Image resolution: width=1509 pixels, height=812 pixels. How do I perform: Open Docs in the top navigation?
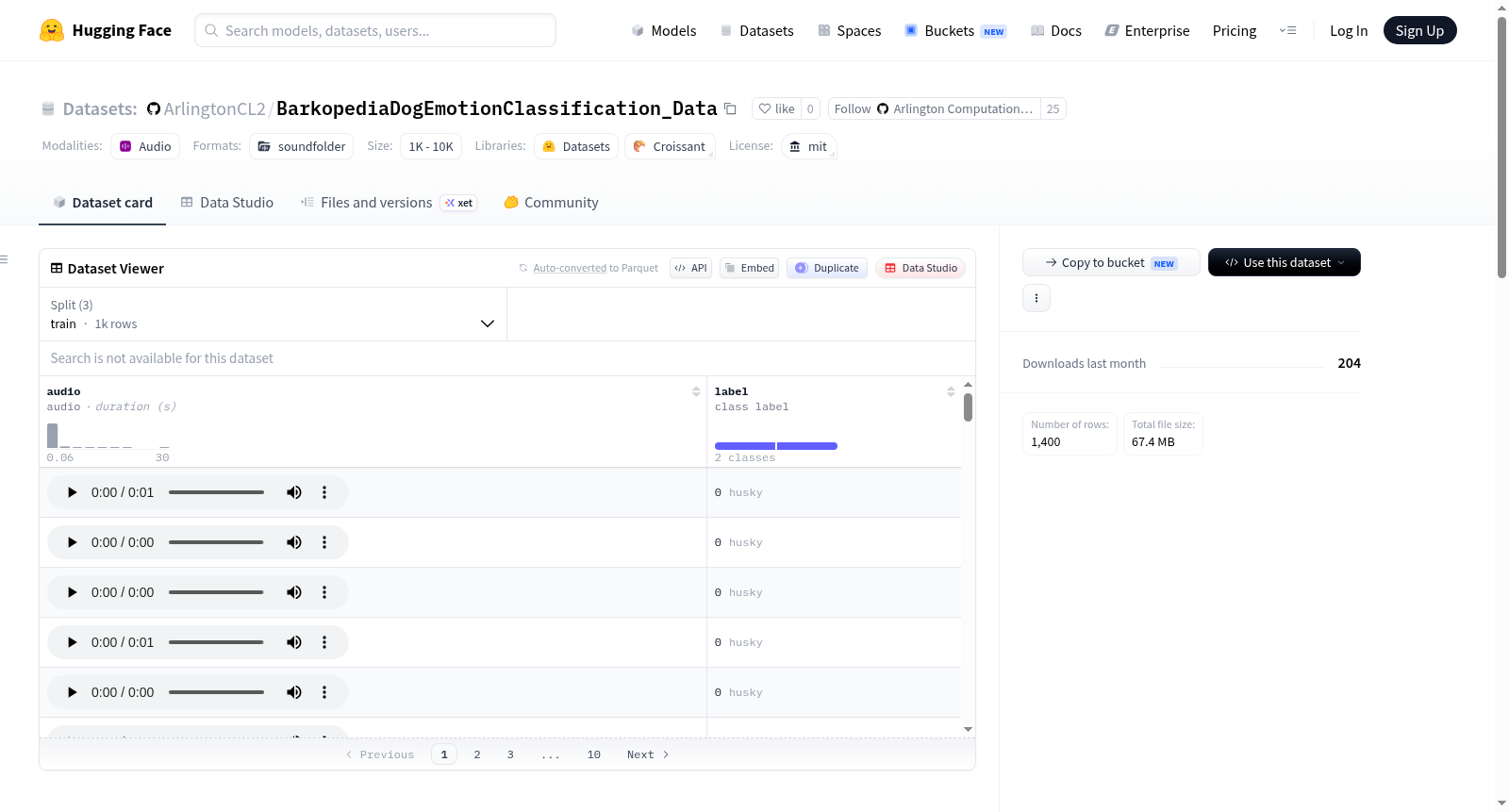tap(1055, 30)
